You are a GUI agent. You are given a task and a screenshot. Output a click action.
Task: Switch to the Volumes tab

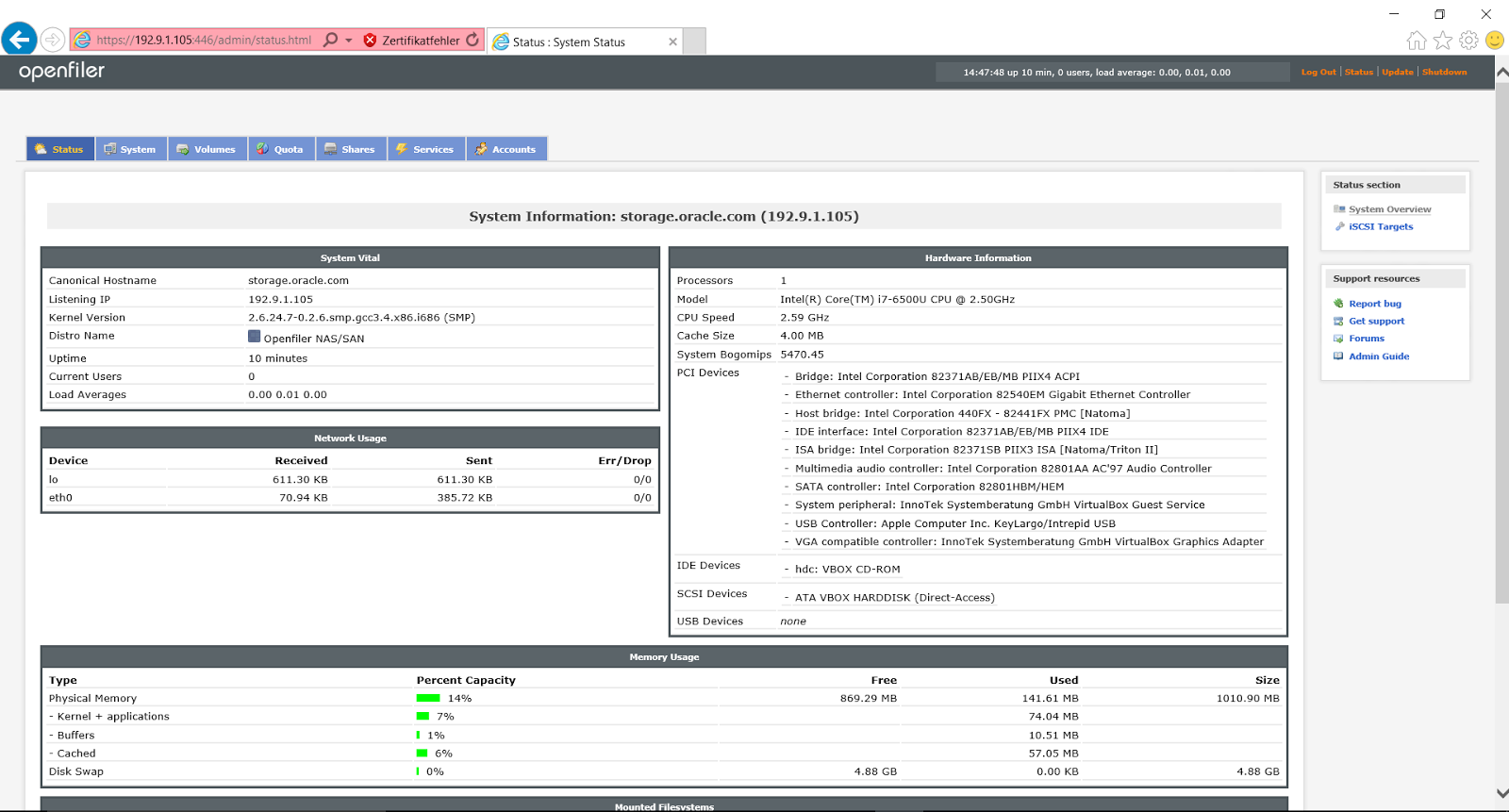click(207, 149)
